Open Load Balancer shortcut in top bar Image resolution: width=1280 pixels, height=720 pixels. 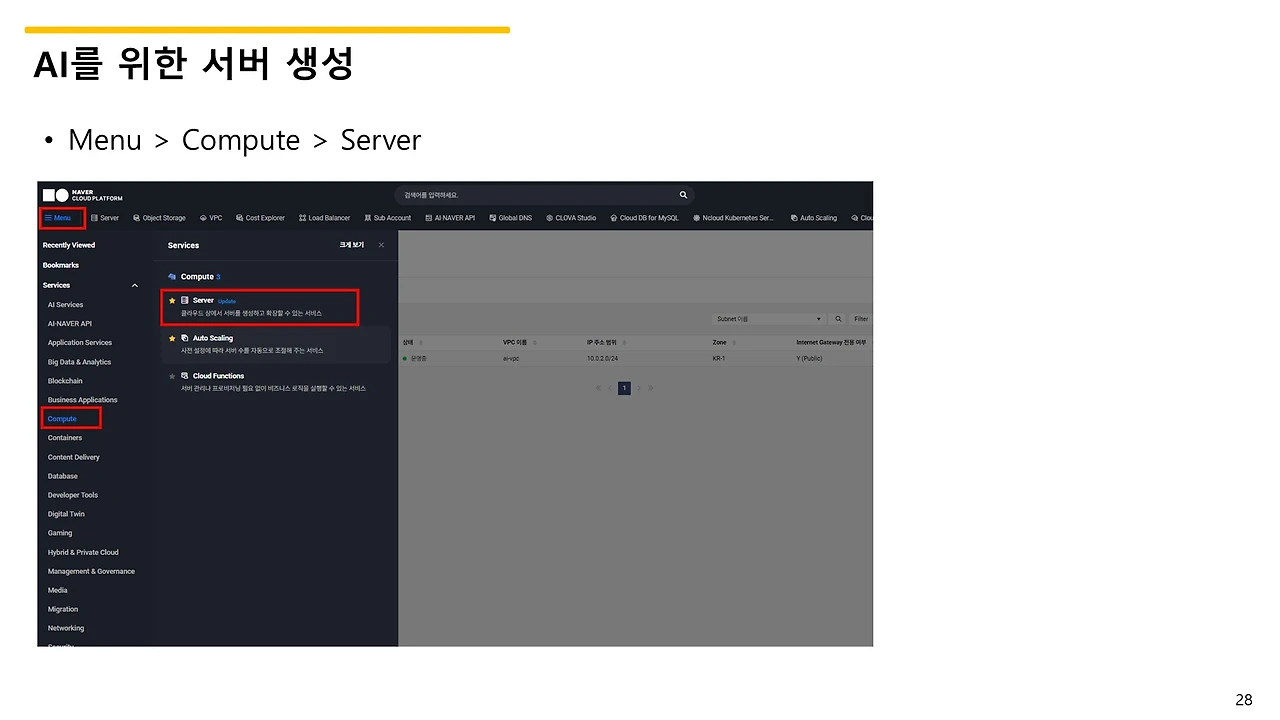(x=324, y=218)
